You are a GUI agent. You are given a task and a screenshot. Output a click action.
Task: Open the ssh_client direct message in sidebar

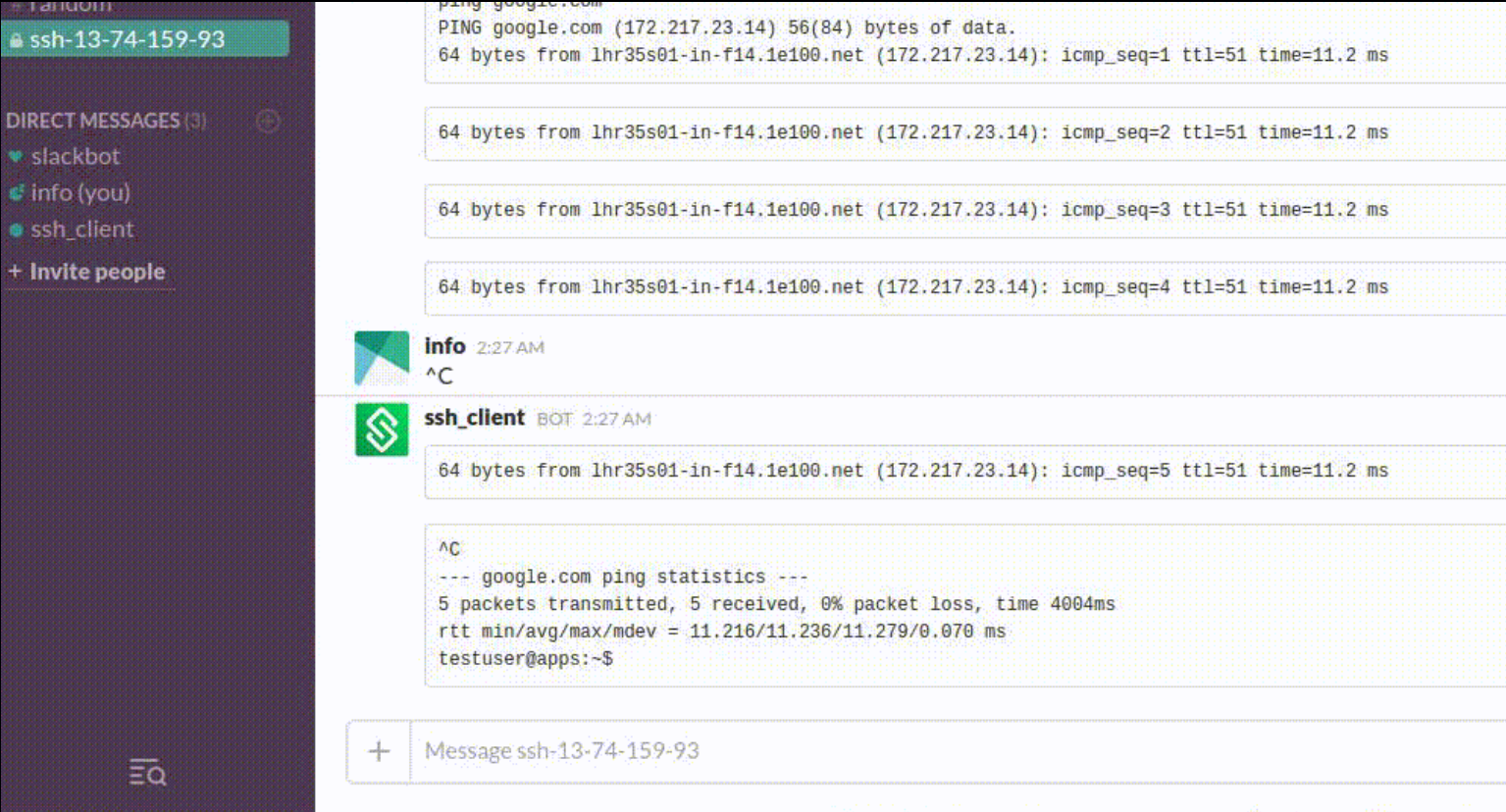coord(81,229)
